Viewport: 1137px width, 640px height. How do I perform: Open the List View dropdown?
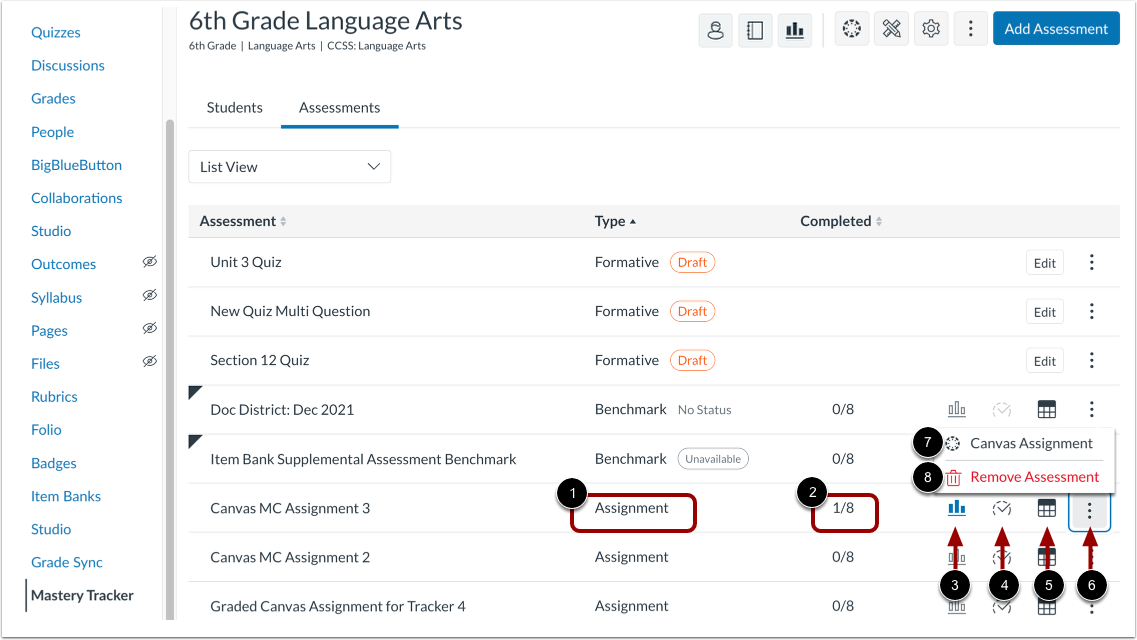[289, 167]
